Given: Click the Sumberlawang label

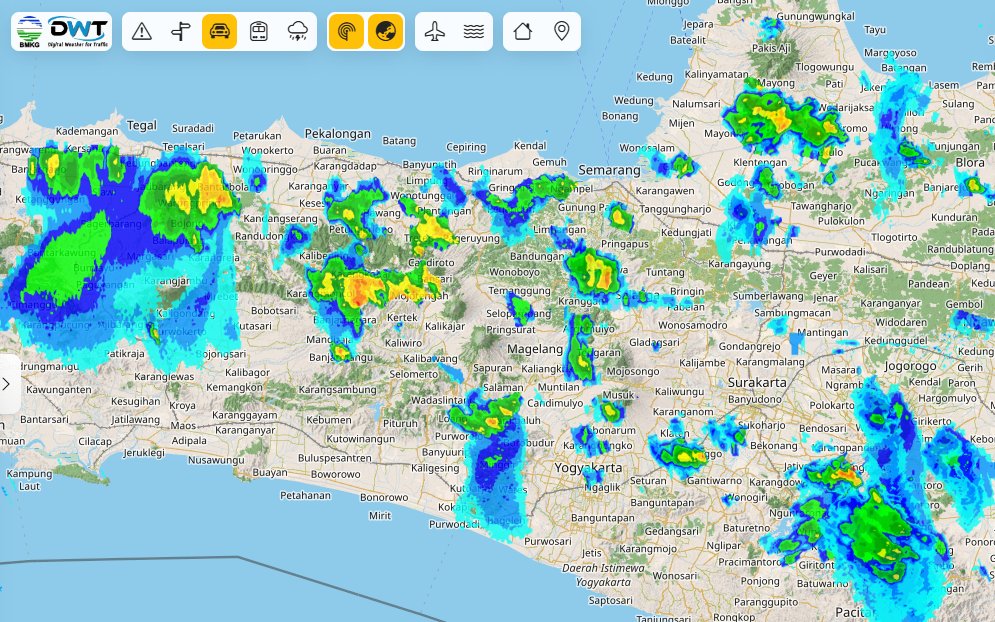Looking at the screenshot, I should click(767, 296).
